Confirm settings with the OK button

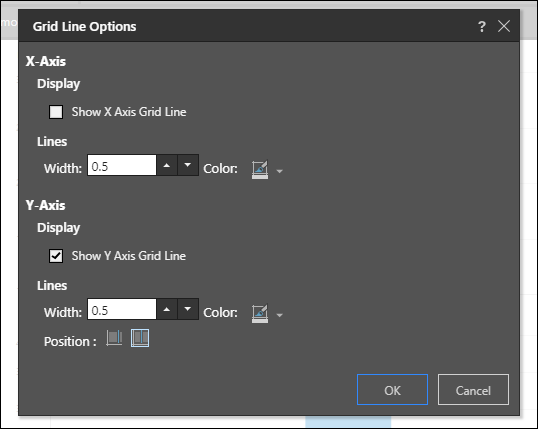coord(392,390)
